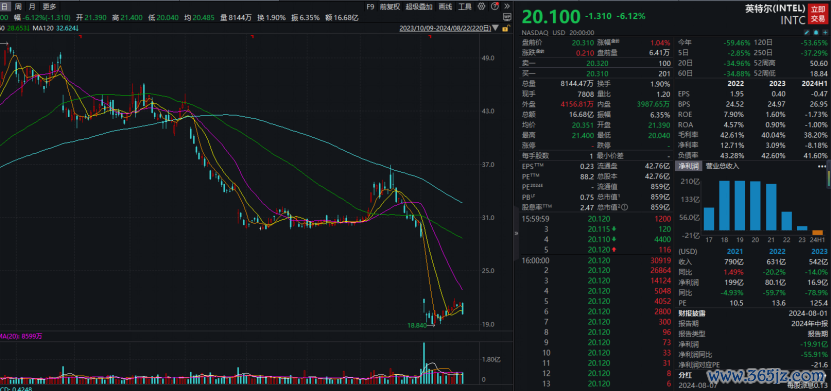Click the 内盘 value 3987.65万
Image resolution: width=831 pixels, height=391 pixels.
click(x=653, y=104)
